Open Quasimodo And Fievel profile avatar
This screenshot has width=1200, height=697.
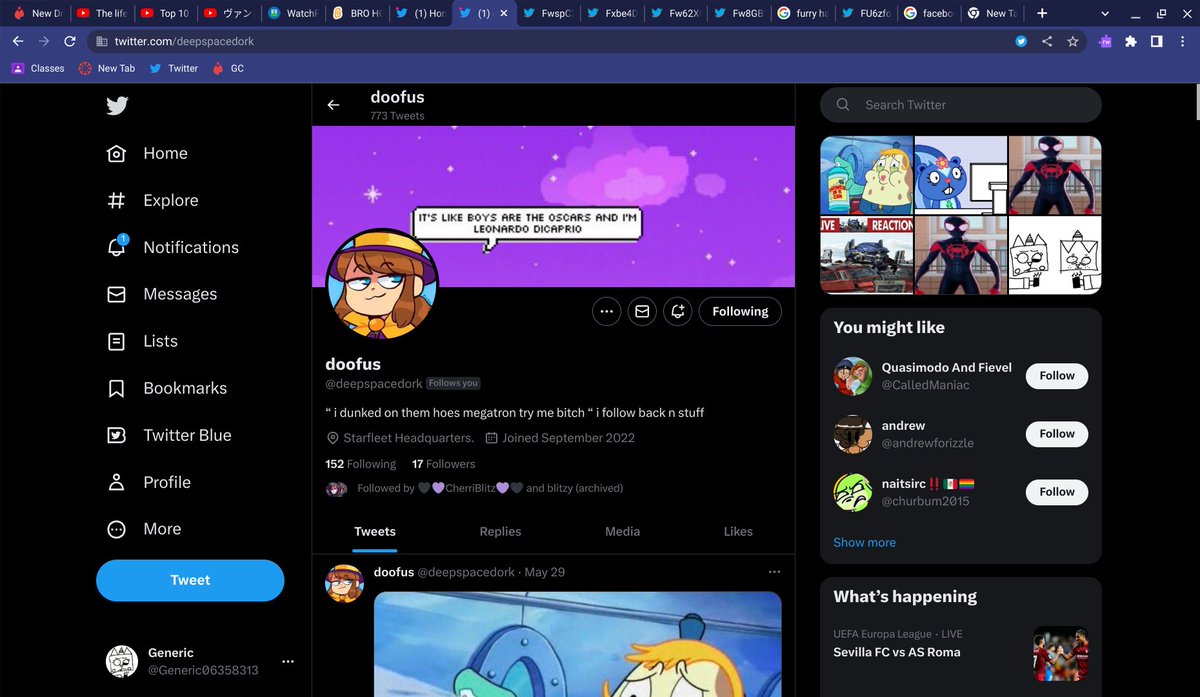pos(853,376)
